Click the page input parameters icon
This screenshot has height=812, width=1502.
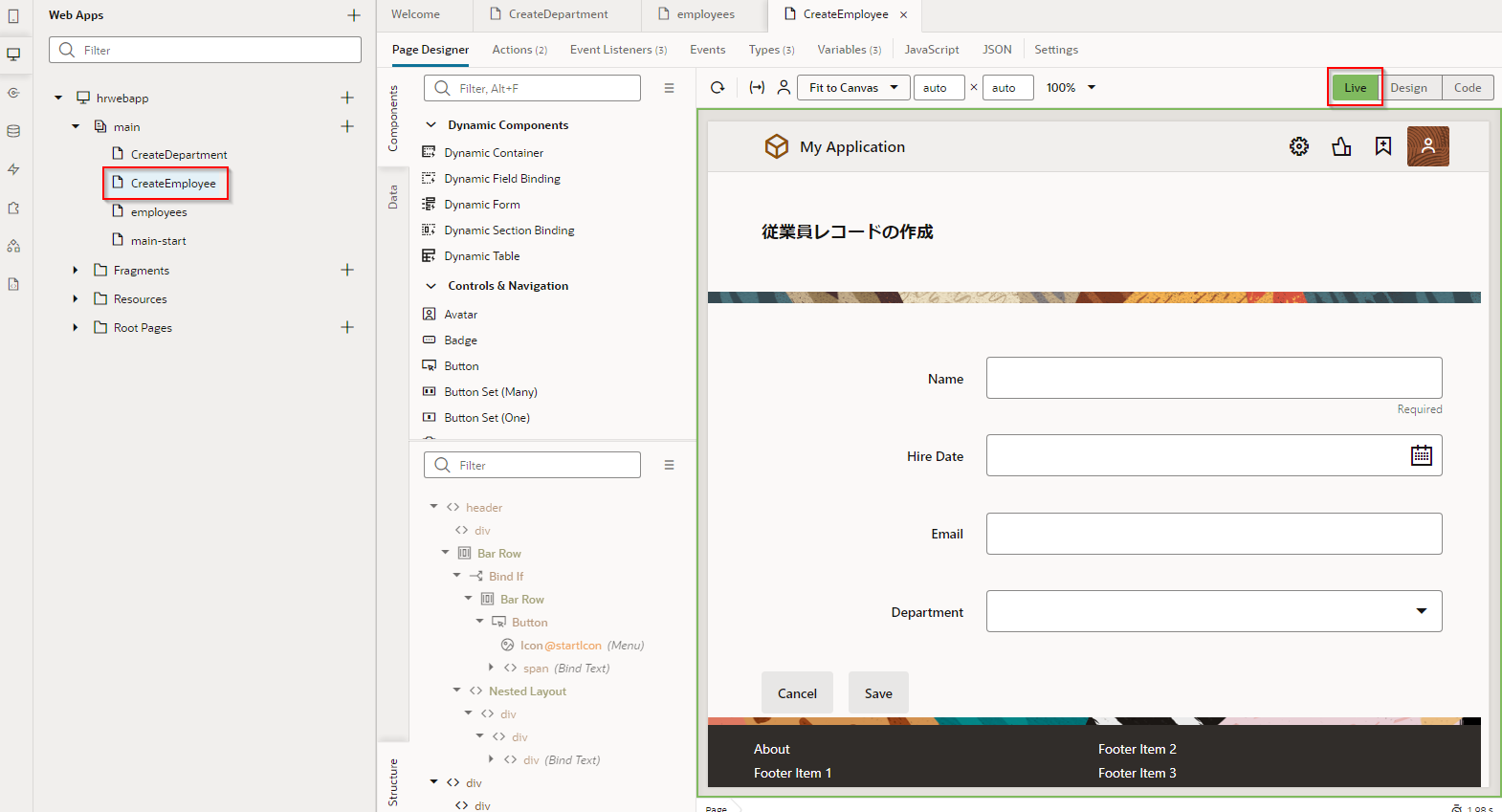point(757,88)
